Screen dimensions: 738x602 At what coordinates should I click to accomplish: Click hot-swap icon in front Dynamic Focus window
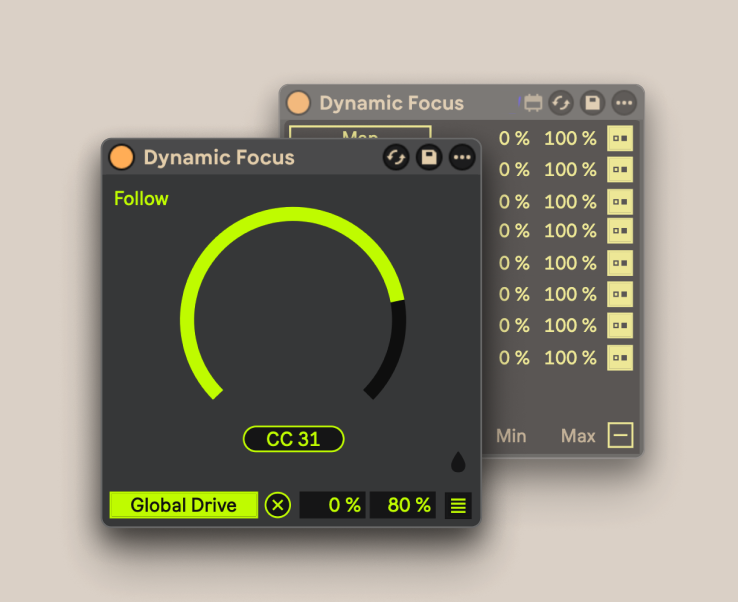(x=396, y=157)
